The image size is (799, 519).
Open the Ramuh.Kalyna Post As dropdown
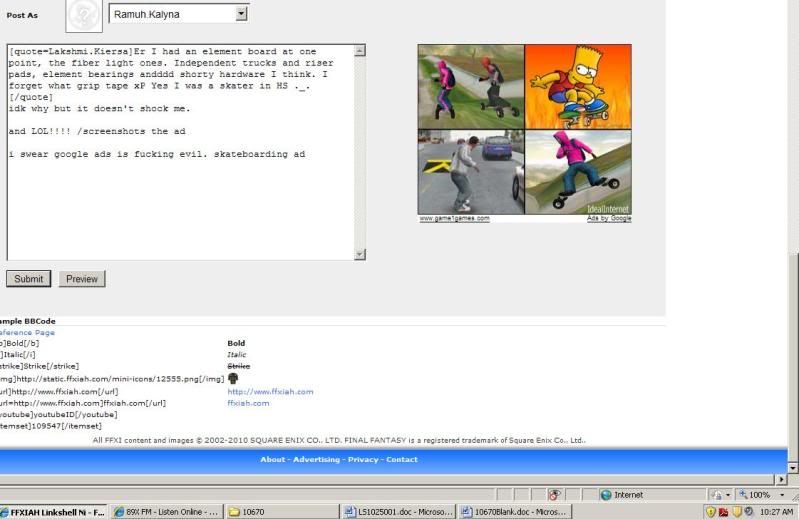[x=241, y=14]
